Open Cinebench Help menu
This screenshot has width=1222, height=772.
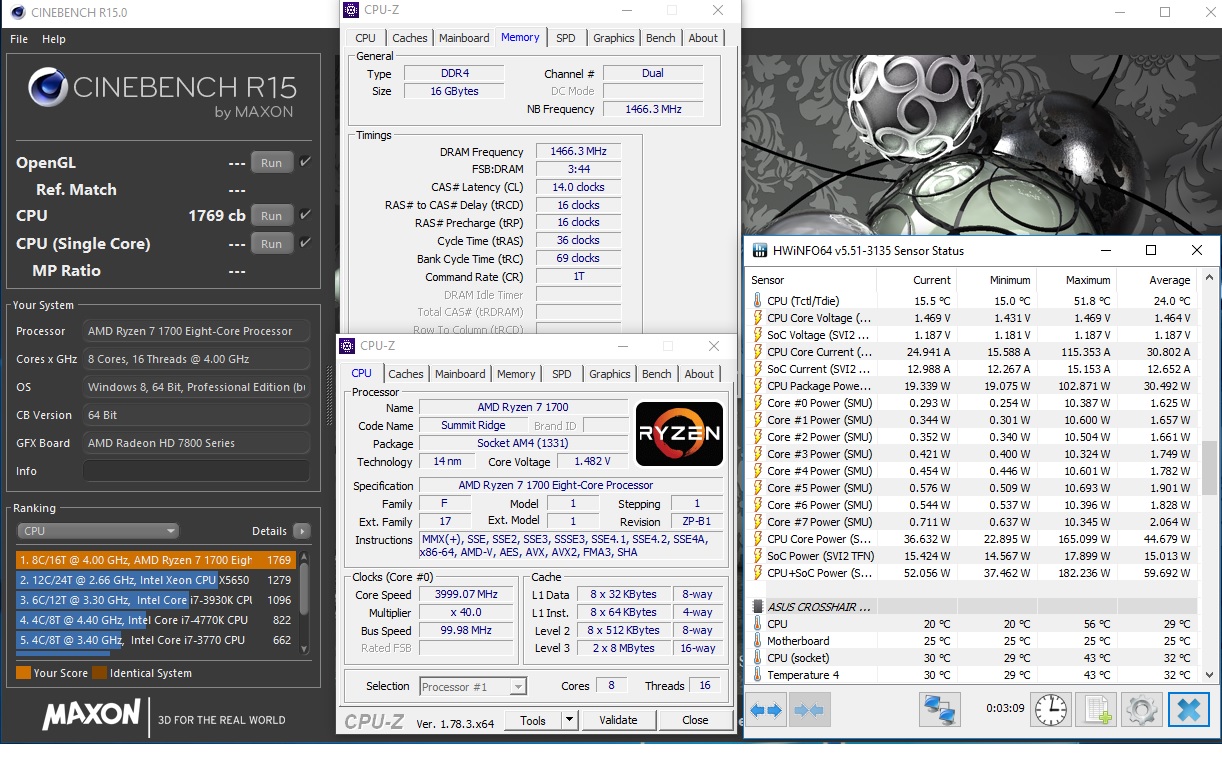click(x=54, y=39)
